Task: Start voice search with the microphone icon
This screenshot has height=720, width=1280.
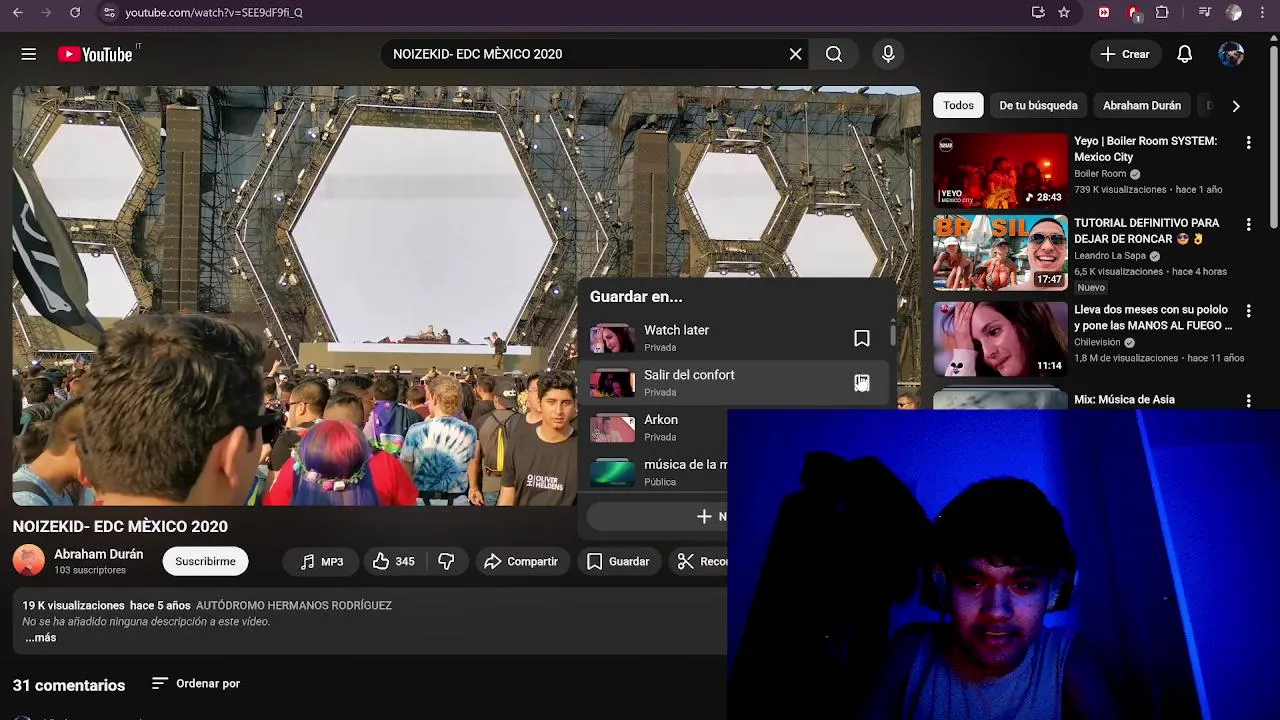Action: [x=888, y=54]
